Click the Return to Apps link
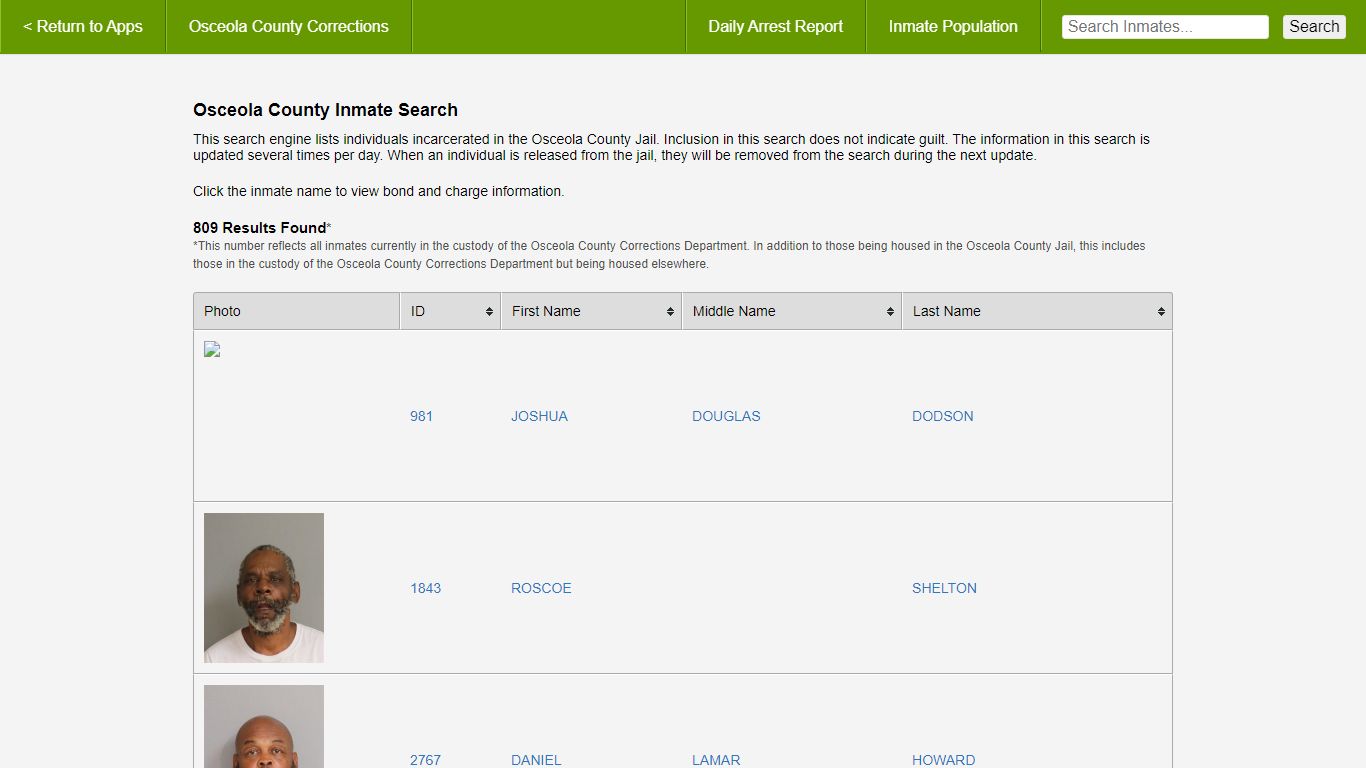1366x768 pixels. 83,27
